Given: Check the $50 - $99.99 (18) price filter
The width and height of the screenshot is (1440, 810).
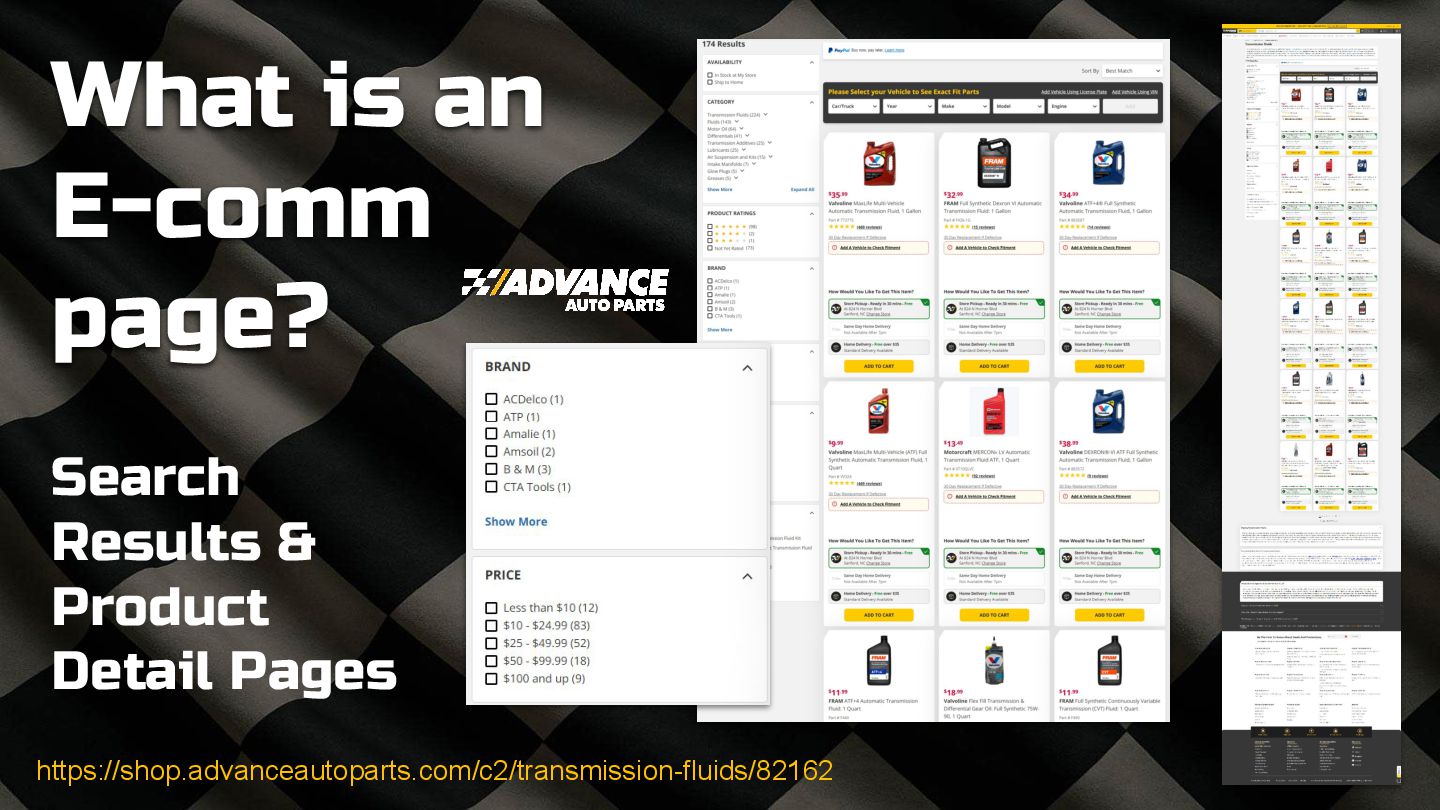Looking at the screenshot, I should coord(491,661).
